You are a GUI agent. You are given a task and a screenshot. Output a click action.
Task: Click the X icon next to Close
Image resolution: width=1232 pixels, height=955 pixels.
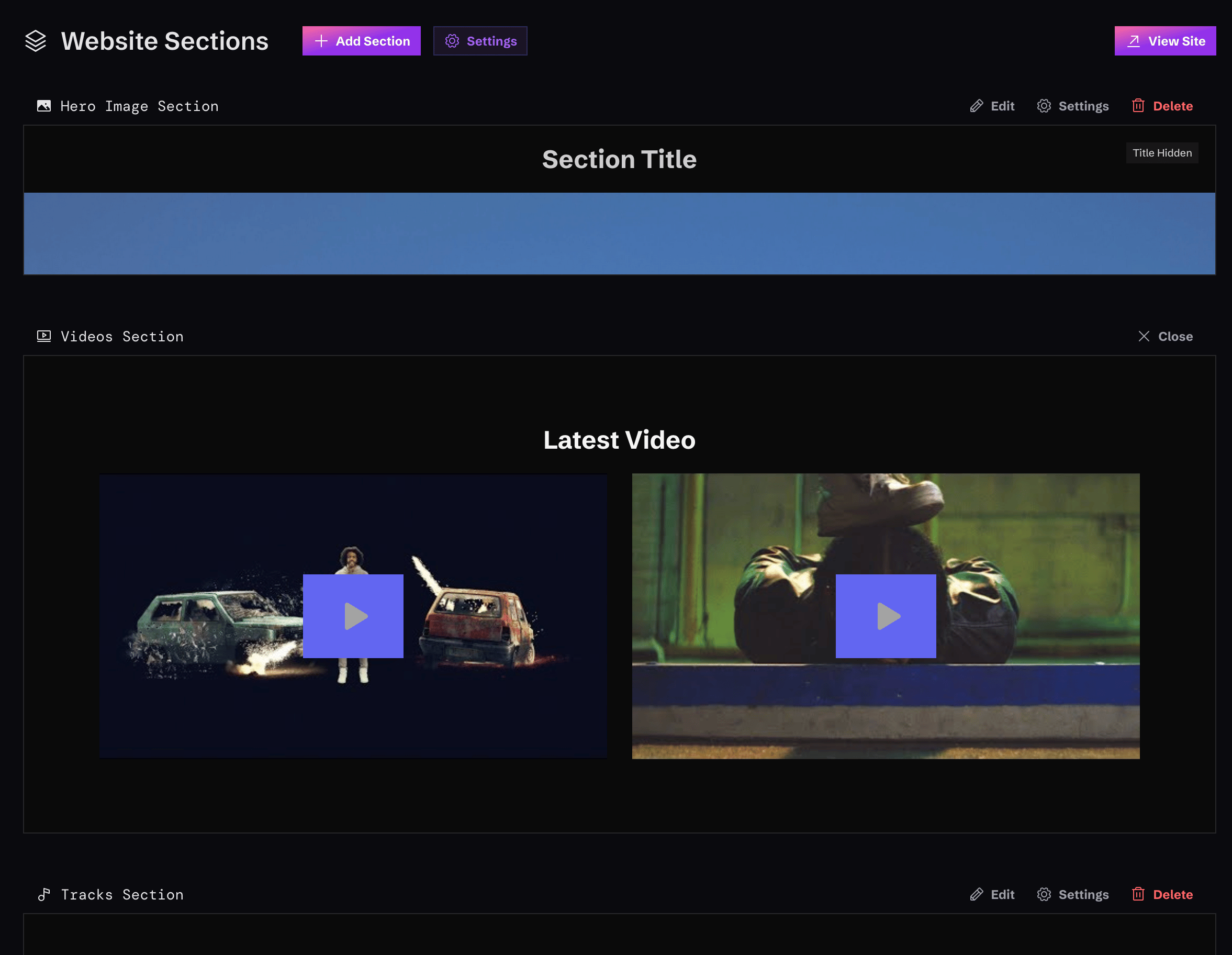click(1144, 336)
